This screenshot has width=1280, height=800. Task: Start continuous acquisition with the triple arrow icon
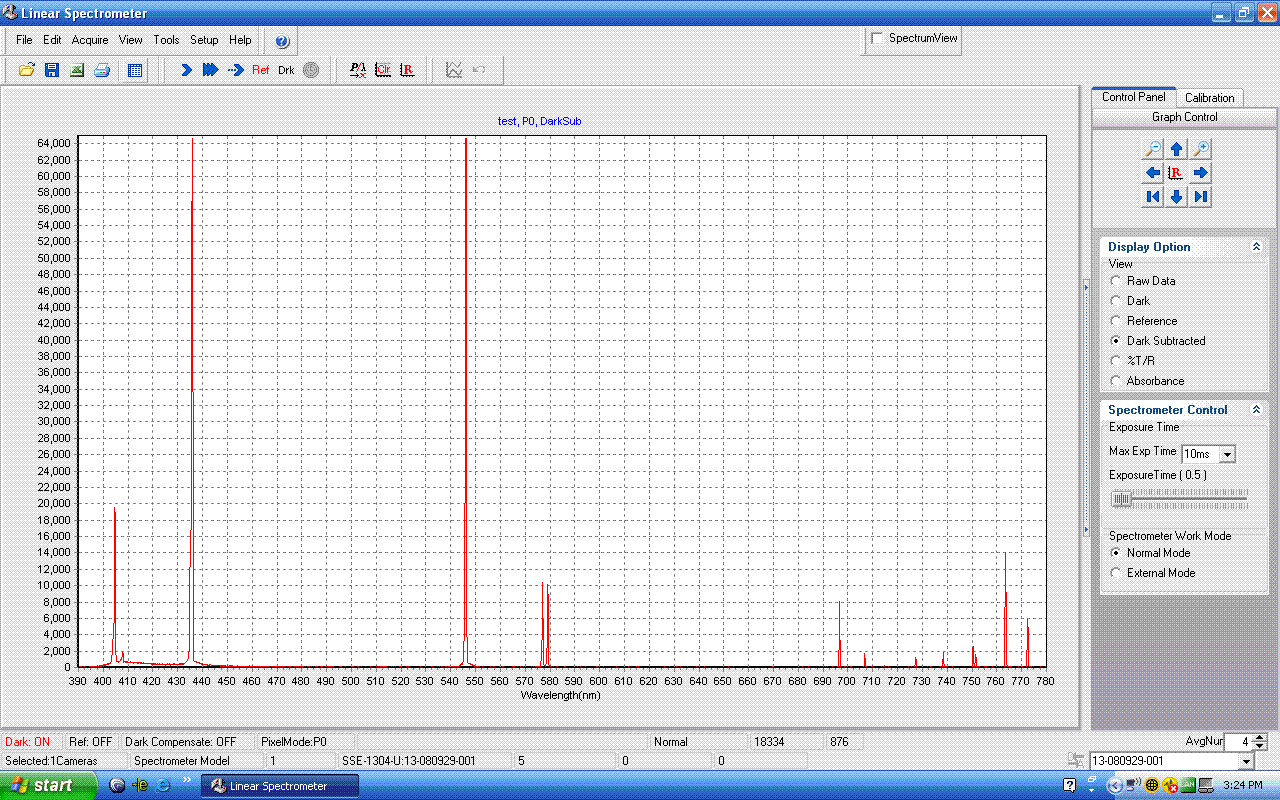tap(210, 70)
